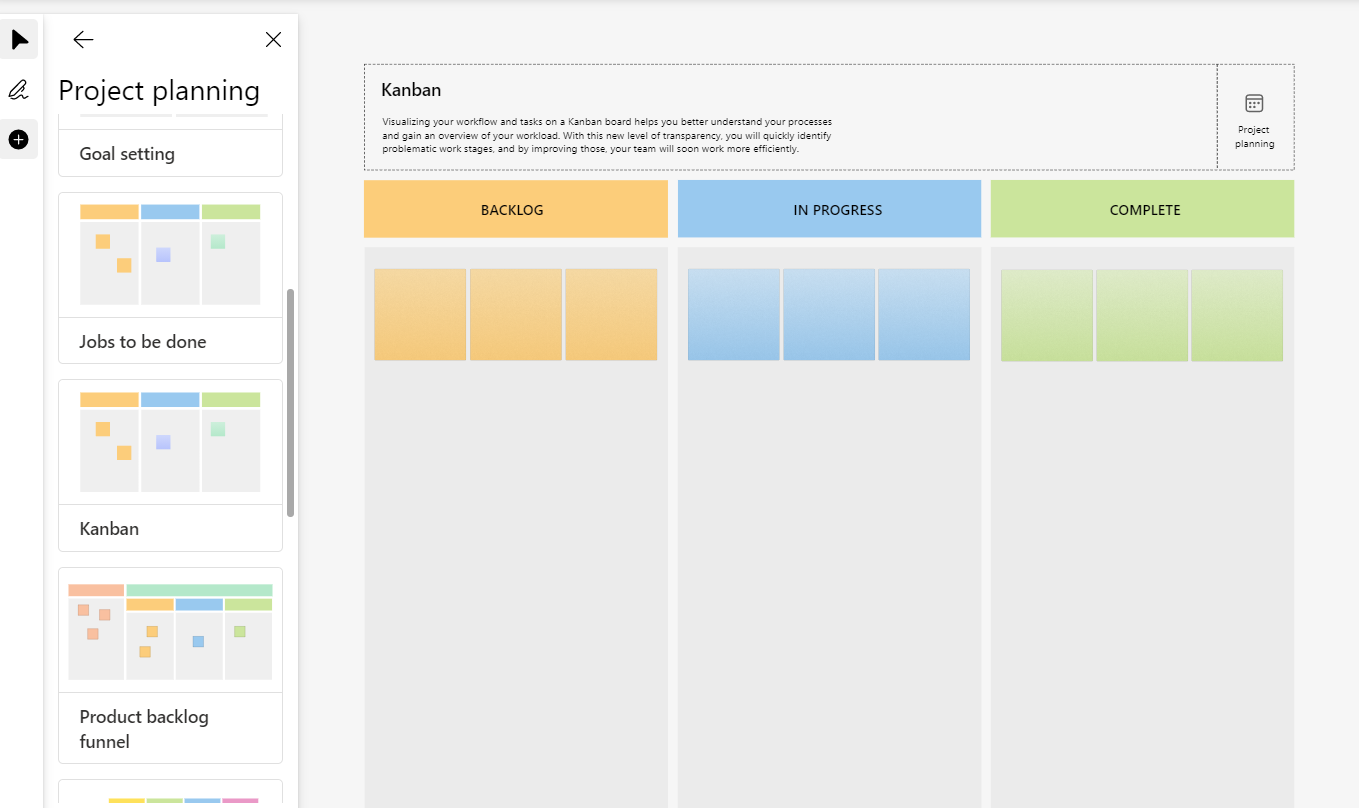
Task: Click the COMPLETE column header
Action: coord(1142,210)
